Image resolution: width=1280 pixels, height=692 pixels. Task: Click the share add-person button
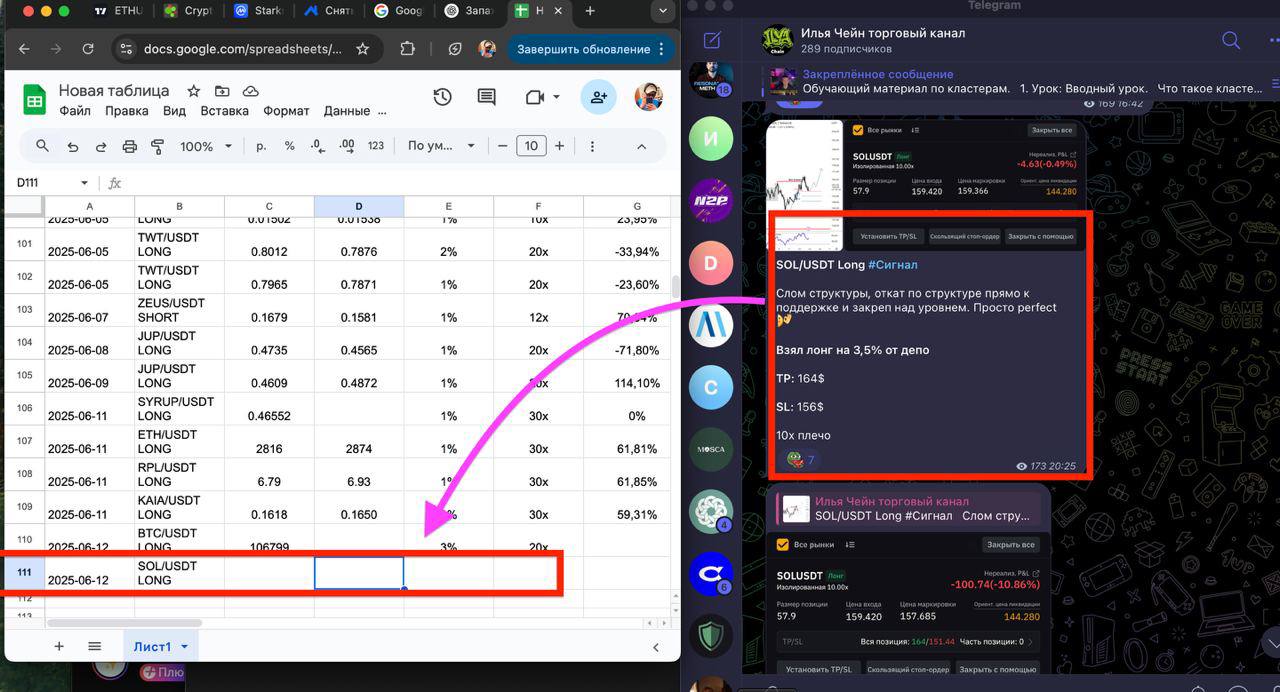point(598,97)
